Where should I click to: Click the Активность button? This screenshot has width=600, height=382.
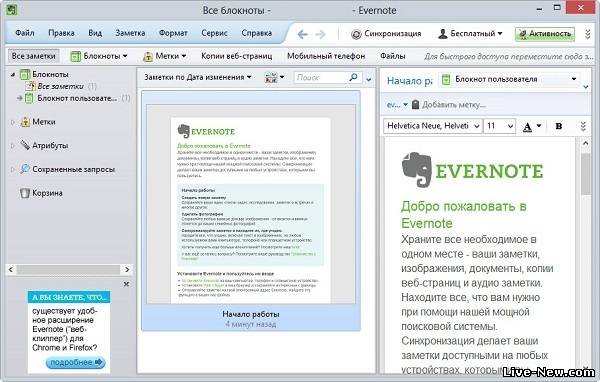[545, 34]
